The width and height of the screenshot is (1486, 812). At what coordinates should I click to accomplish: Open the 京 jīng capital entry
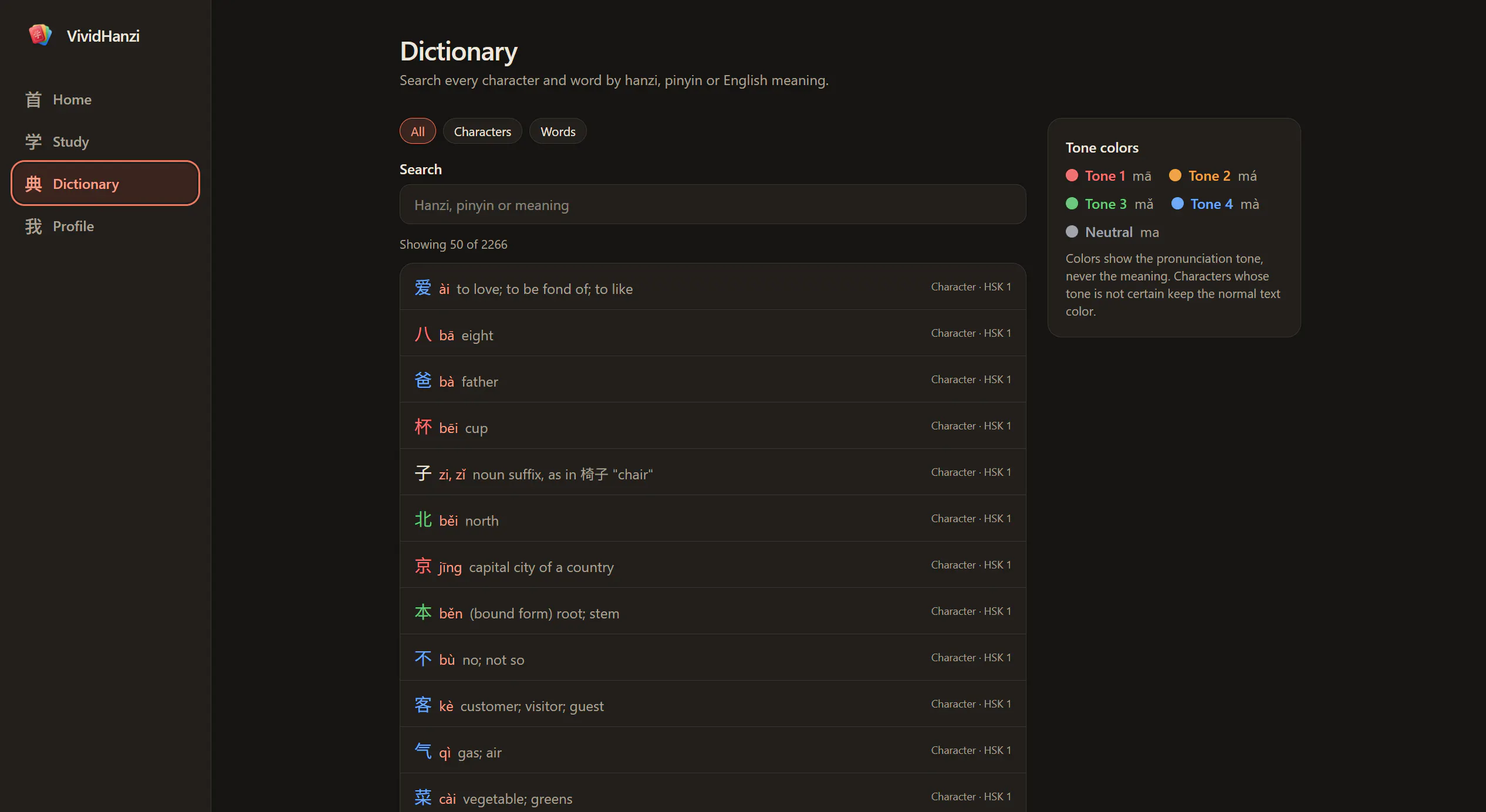(712, 565)
